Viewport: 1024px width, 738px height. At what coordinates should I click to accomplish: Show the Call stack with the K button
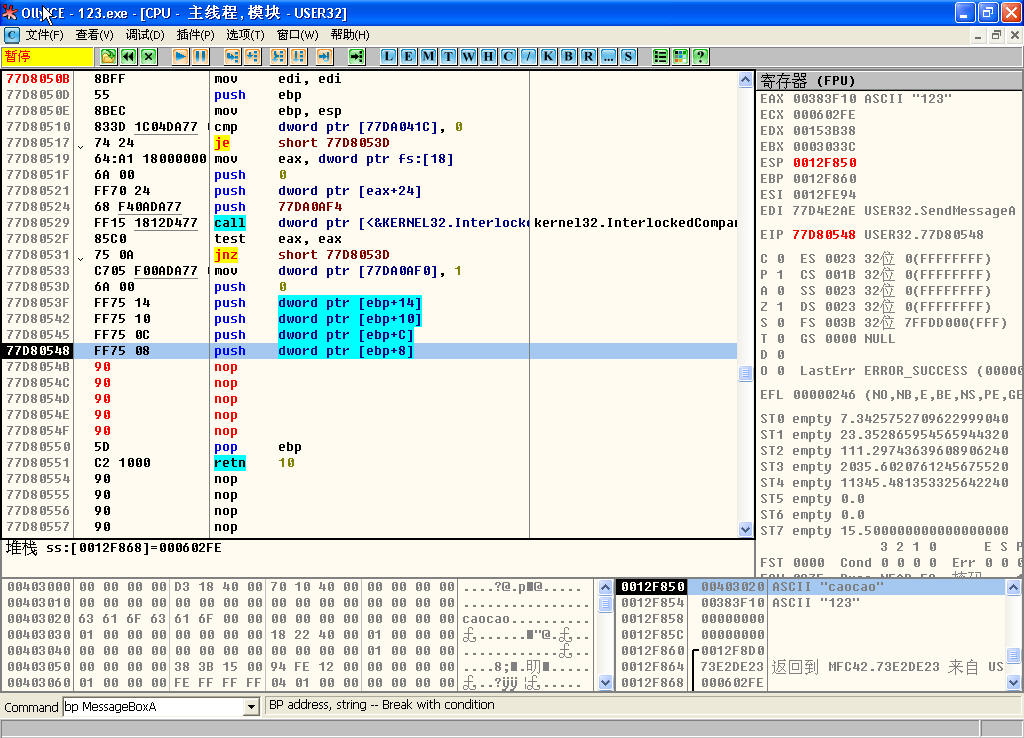pos(548,56)
